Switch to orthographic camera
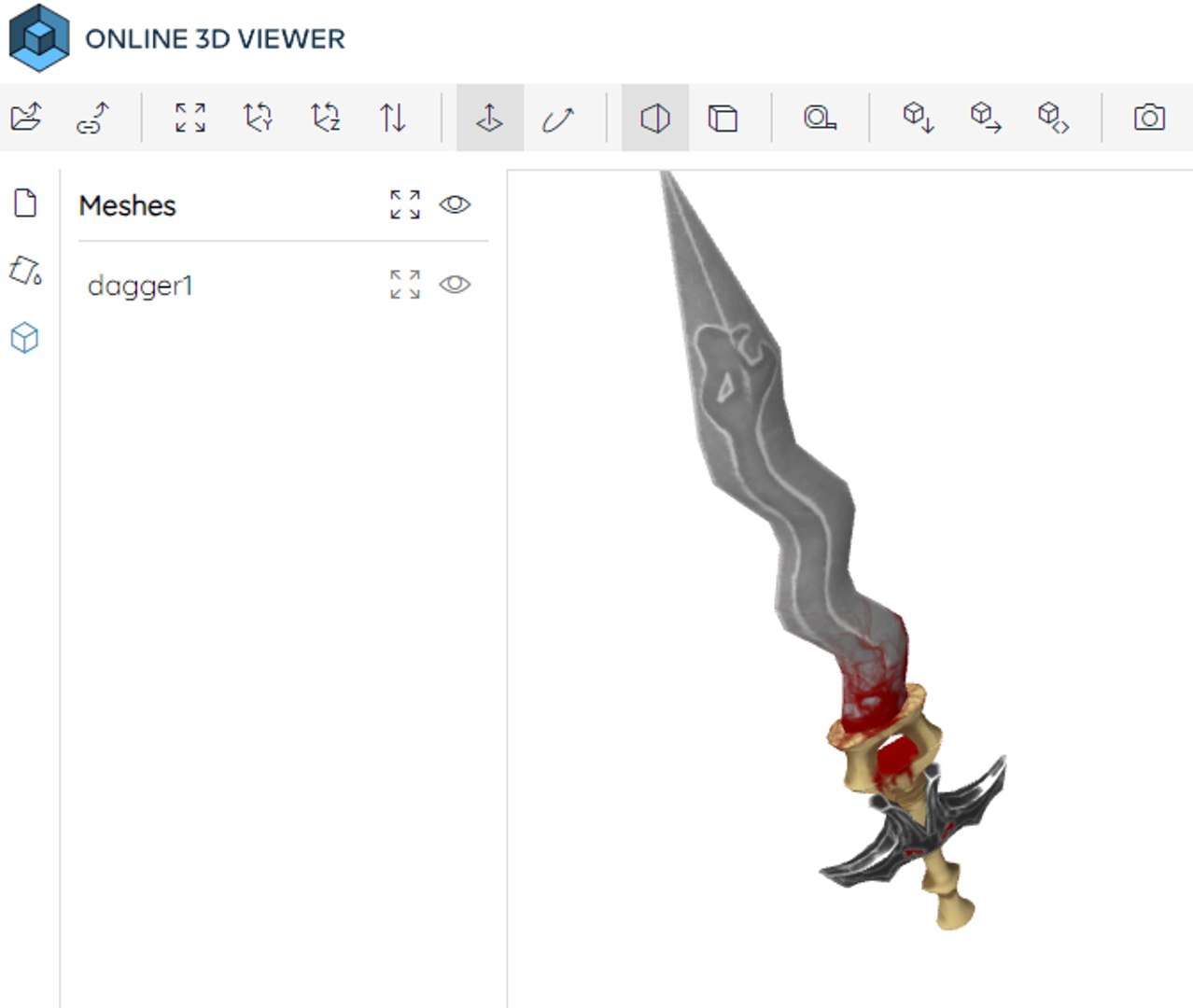Viewport: 1193px width, 1008px height. (x=723, y=118)
